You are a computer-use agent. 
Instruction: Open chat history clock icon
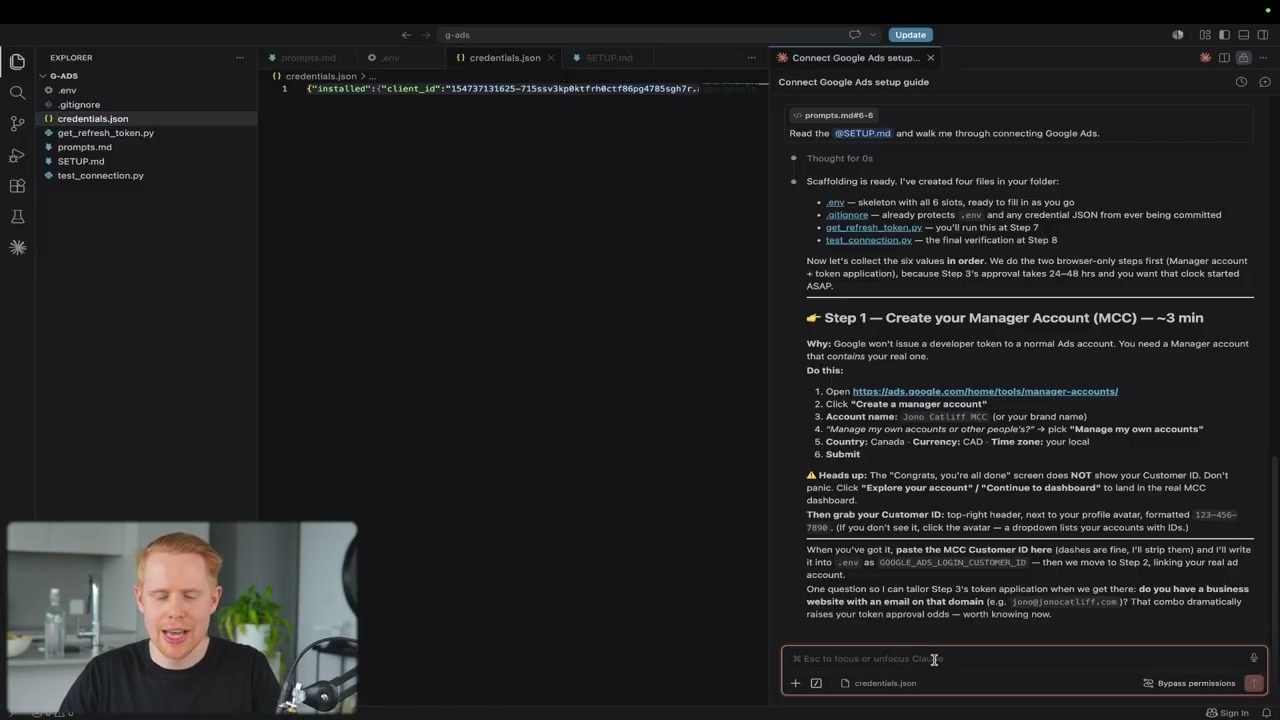tap(1241, 82)
